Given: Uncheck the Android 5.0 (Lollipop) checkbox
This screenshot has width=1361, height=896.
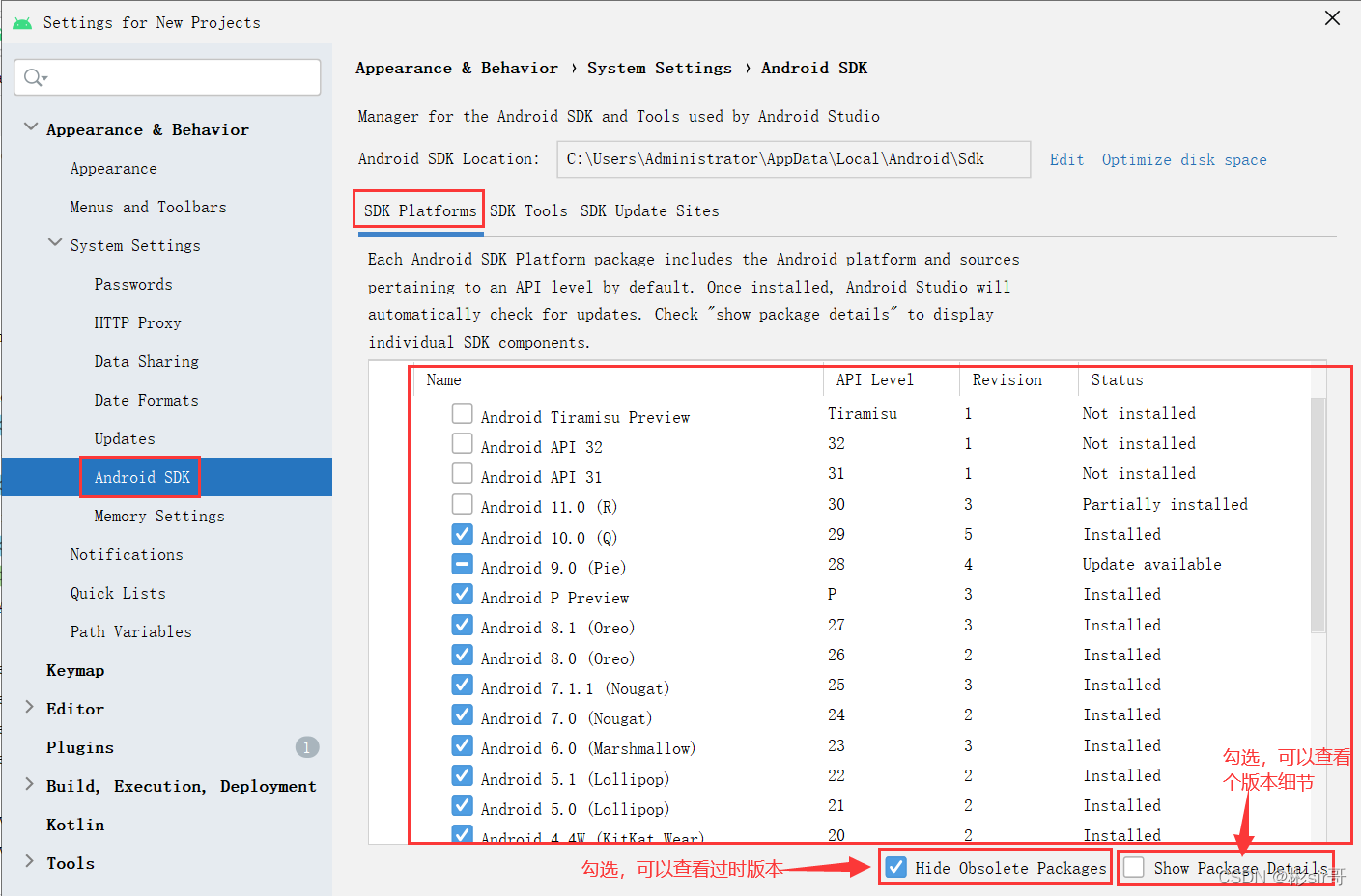Looking at the screenshot, I should tap(463, 805).
